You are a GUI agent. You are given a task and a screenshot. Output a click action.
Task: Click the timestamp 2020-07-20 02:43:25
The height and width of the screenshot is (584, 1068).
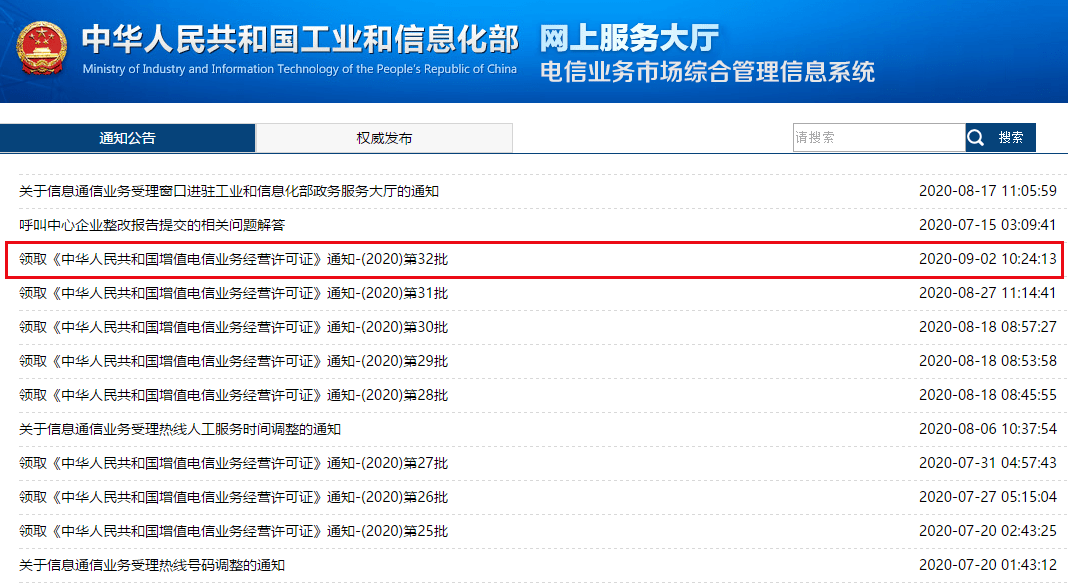coord(988,532)
